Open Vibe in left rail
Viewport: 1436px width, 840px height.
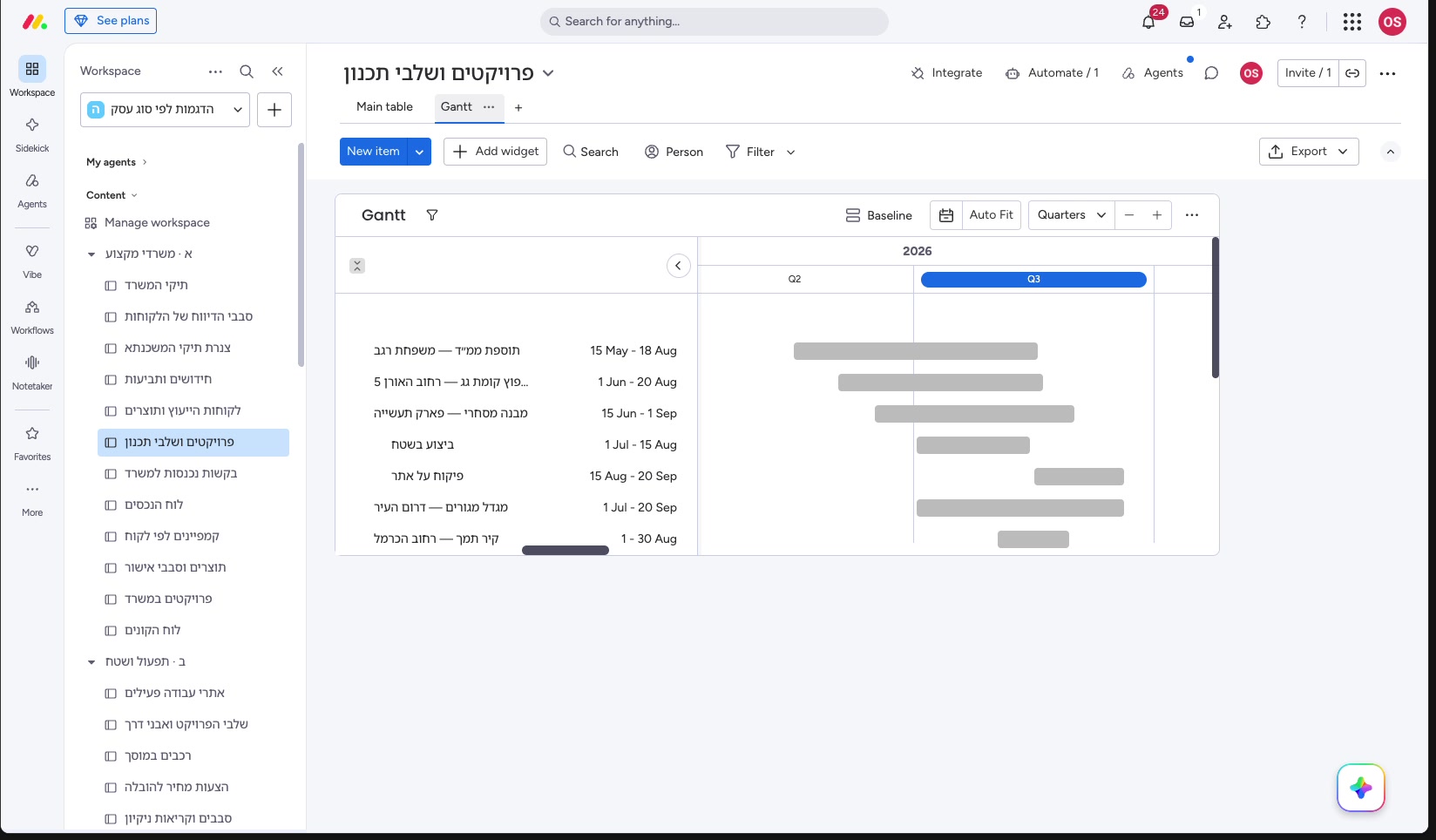pyautogui.click(x=32, y=260)
